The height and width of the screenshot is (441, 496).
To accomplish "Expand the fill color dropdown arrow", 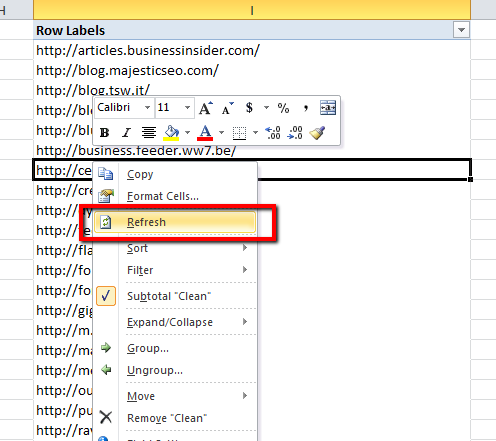I will [x=188, y=133].
